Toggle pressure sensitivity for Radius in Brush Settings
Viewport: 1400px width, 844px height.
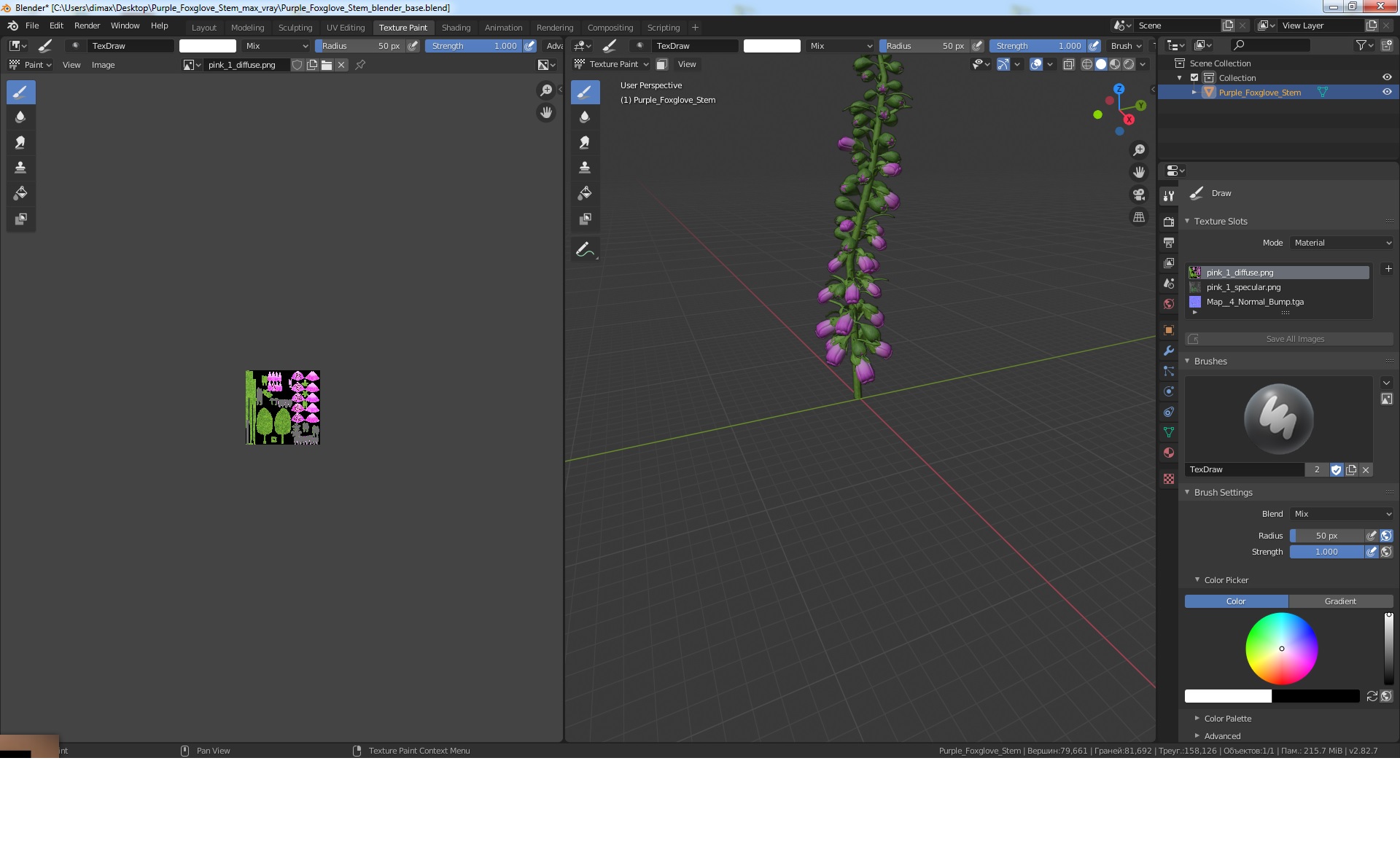[x=1372, y=536]
